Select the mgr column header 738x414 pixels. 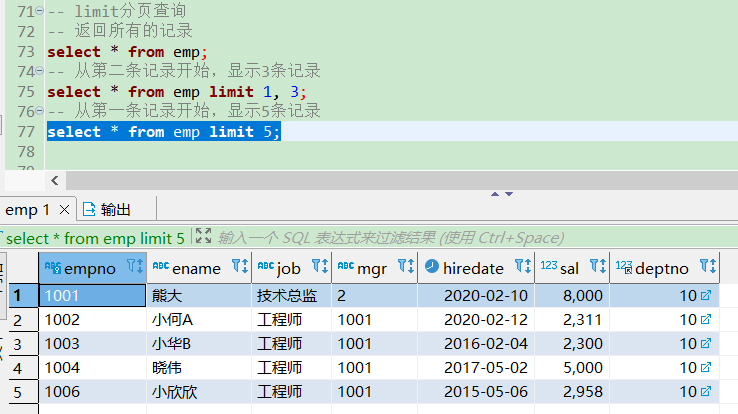pyautogui.click(x=372, y=269)
